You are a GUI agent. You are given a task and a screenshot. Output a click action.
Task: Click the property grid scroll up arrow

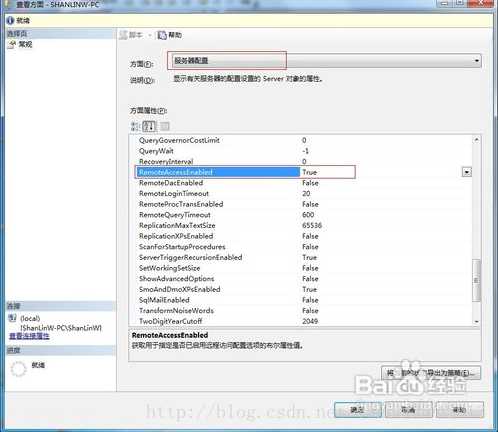coord(477,140)
